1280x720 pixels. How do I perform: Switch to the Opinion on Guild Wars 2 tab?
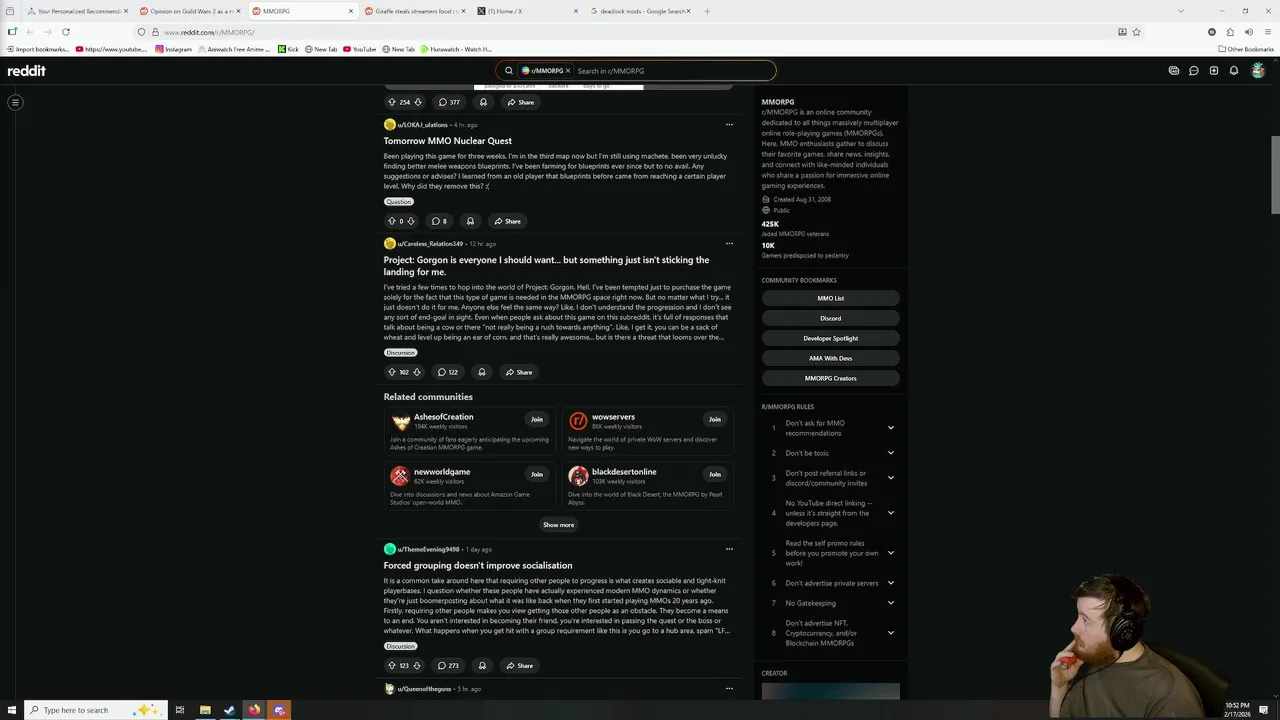pyautogui.click(x=188, y=11)
